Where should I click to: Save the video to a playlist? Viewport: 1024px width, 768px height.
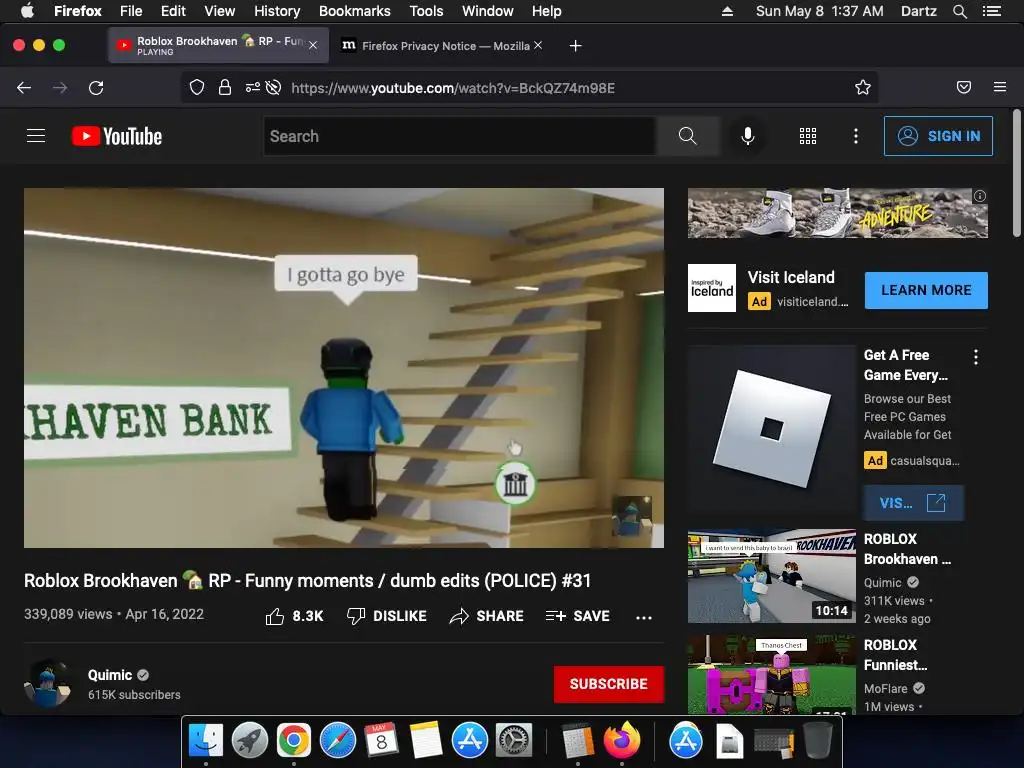click(x=578, y=616)
